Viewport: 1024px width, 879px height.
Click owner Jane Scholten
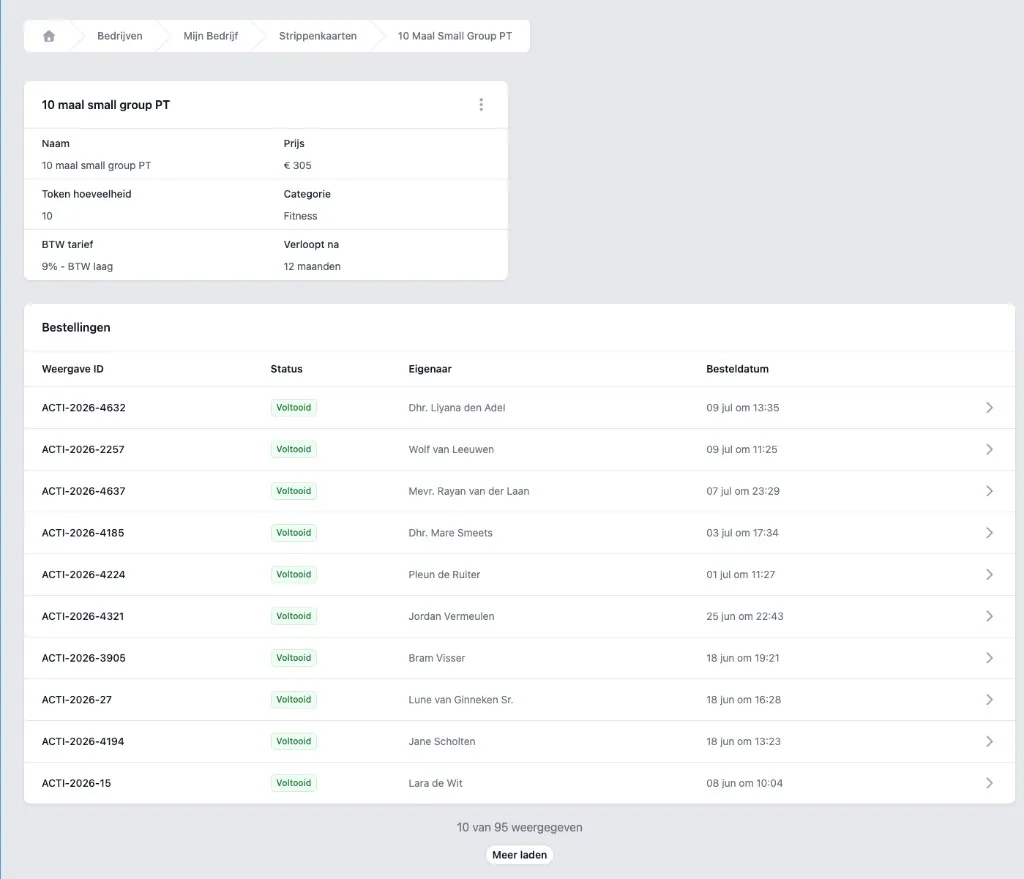point(441,741)
